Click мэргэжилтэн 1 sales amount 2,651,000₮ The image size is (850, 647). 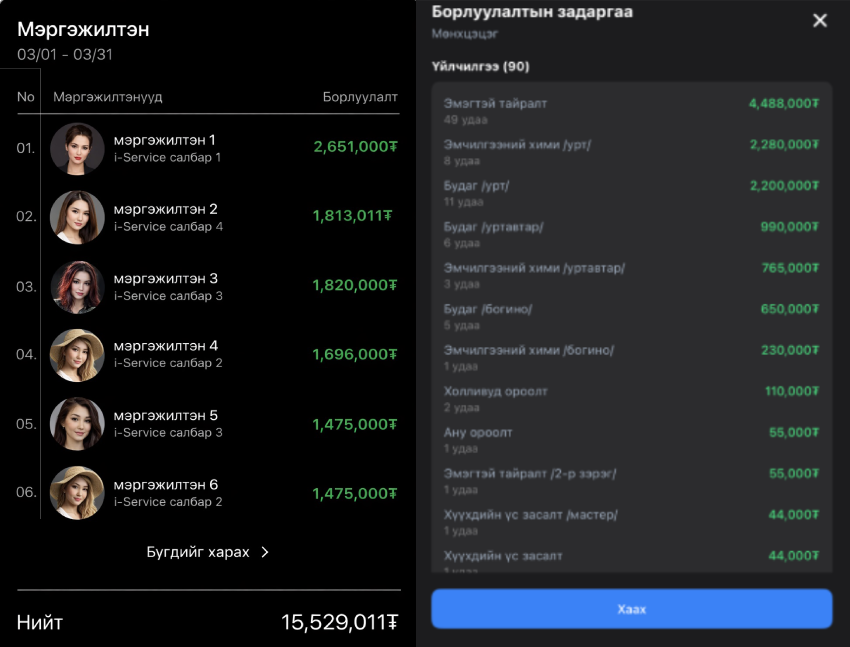point(355,147)
